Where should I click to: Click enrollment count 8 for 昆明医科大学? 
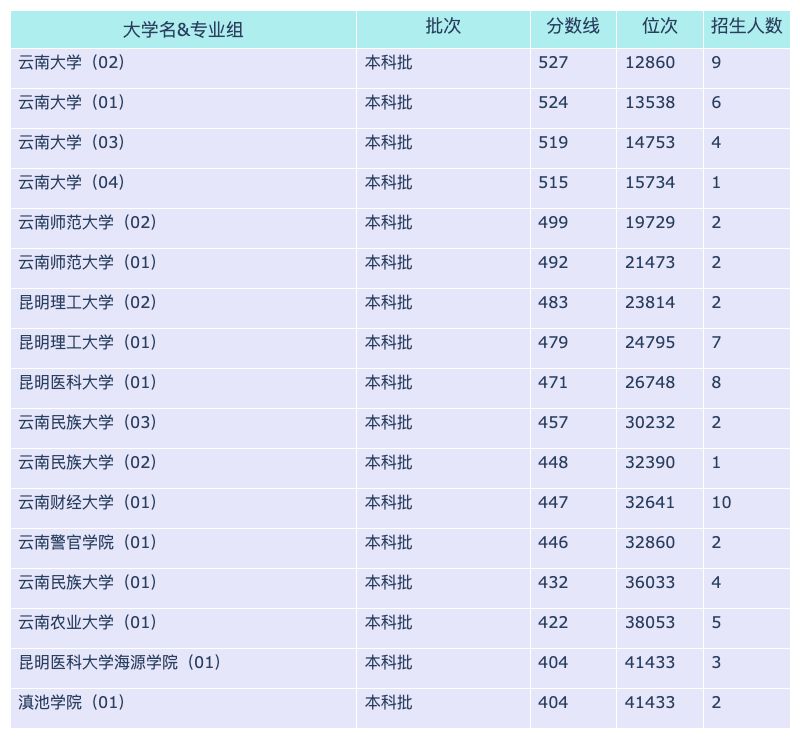(x=716, y=382)
